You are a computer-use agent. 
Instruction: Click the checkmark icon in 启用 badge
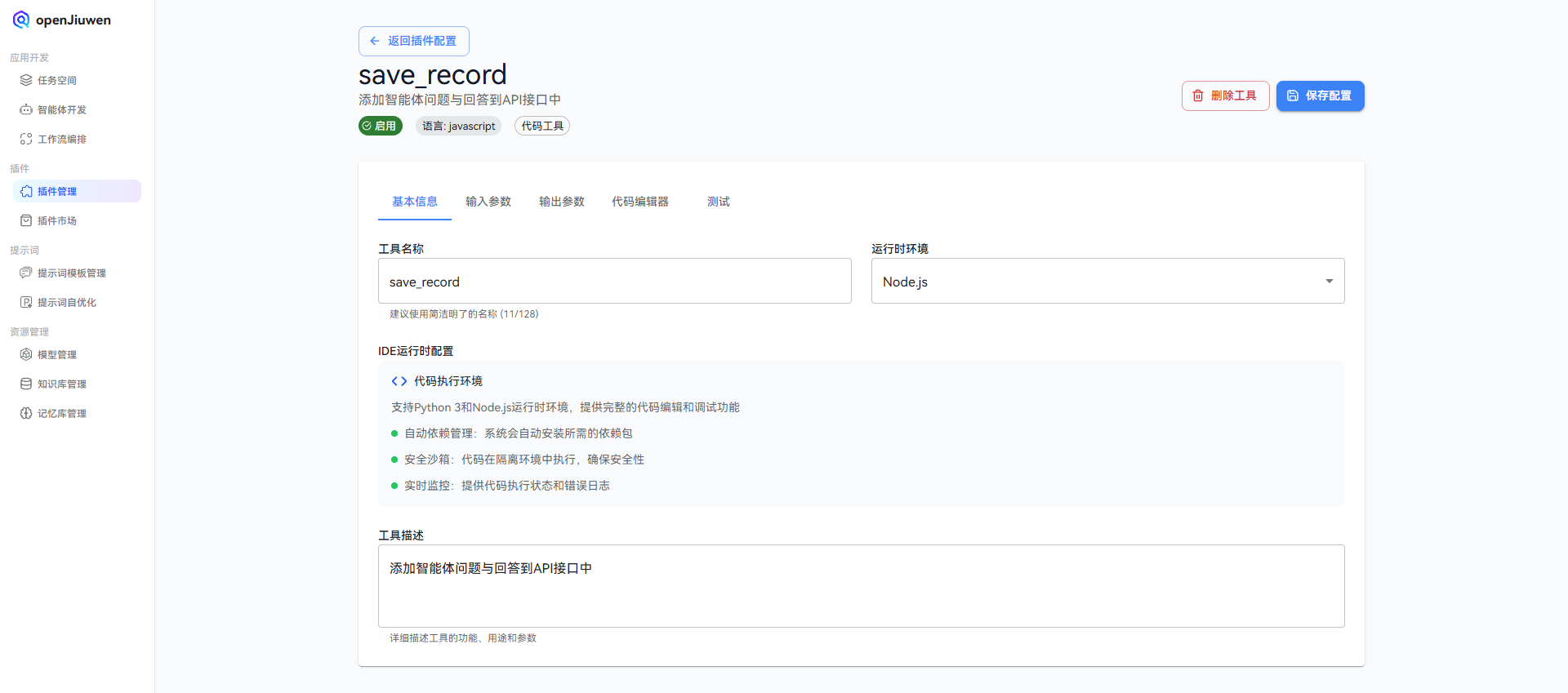point(367,126)
